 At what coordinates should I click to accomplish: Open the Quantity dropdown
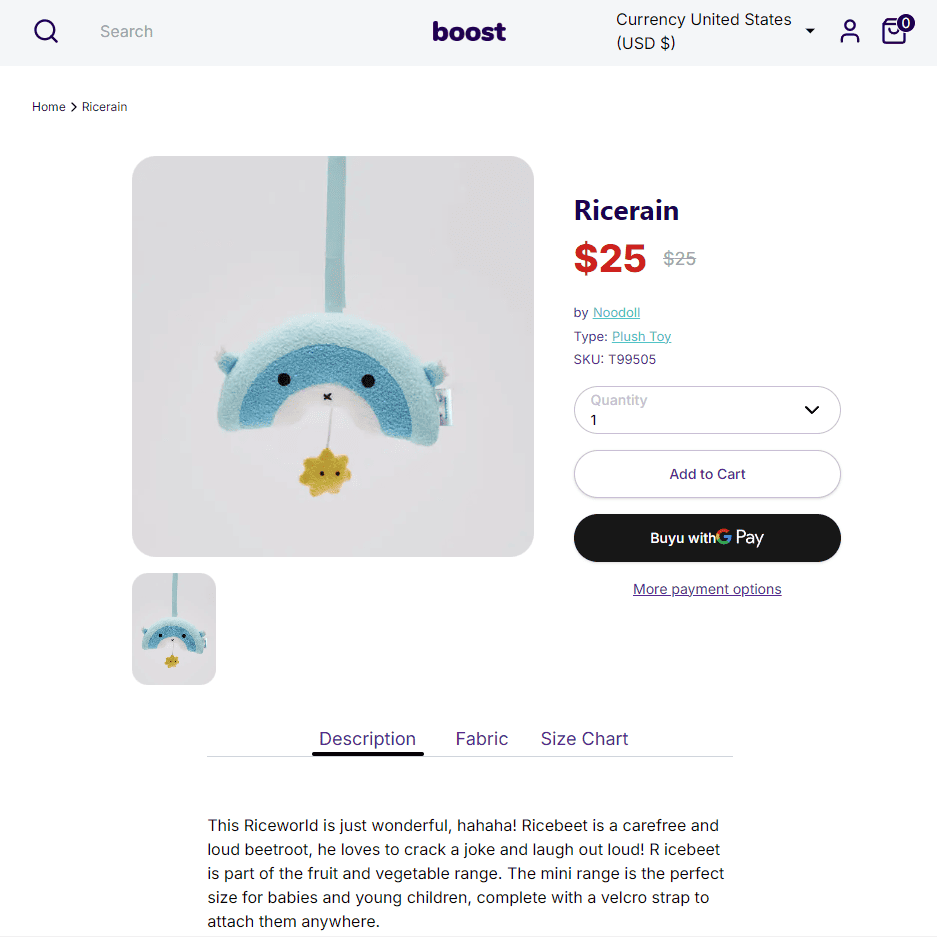707,410
